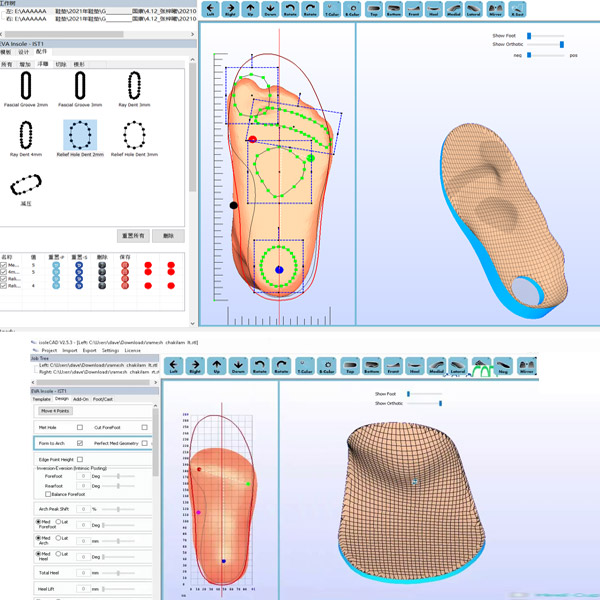This screenshot has width=600, height=600.
Task: Open T-Color in Chinese-interface window toolbar
Action: click(332, 9)
